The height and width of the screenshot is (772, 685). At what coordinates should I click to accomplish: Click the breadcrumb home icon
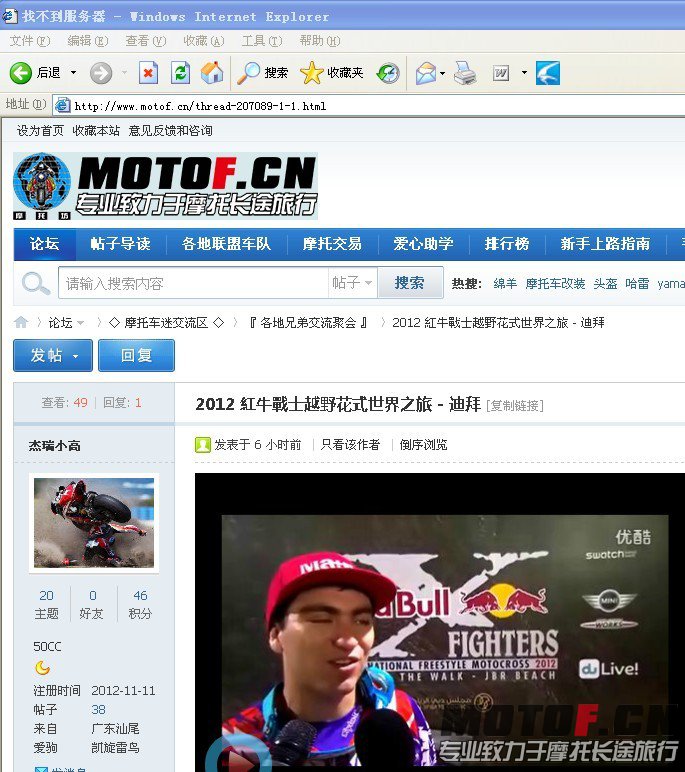21,322
